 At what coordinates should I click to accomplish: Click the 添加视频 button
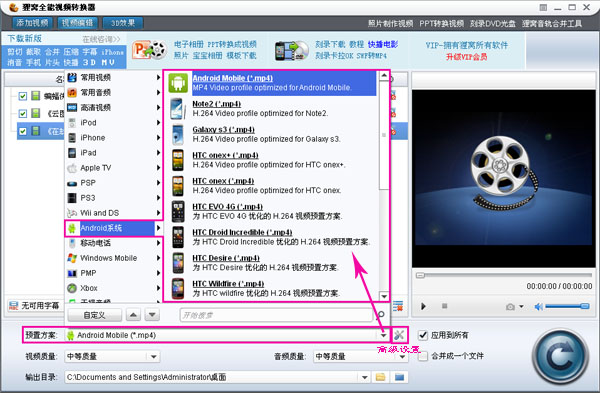pos(33,23)
